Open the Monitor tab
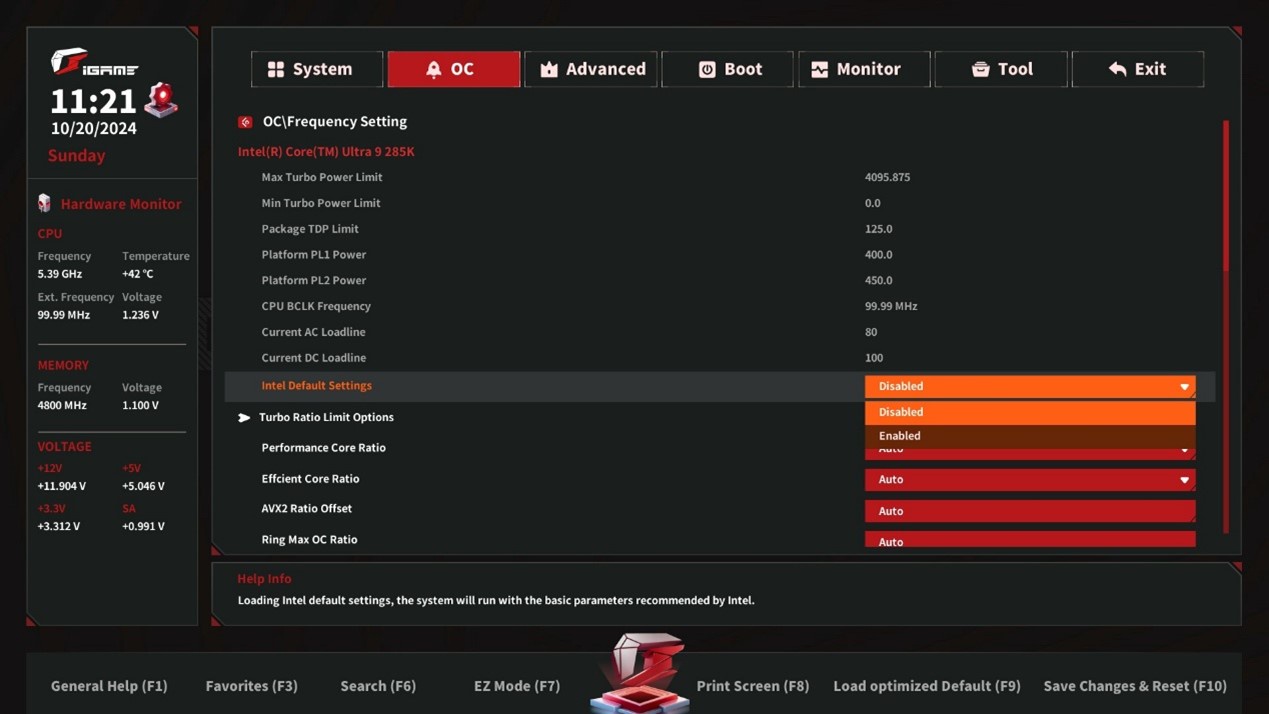Image resolution: width=1269 pixels, height=714 pixels. tap(864, 69)
